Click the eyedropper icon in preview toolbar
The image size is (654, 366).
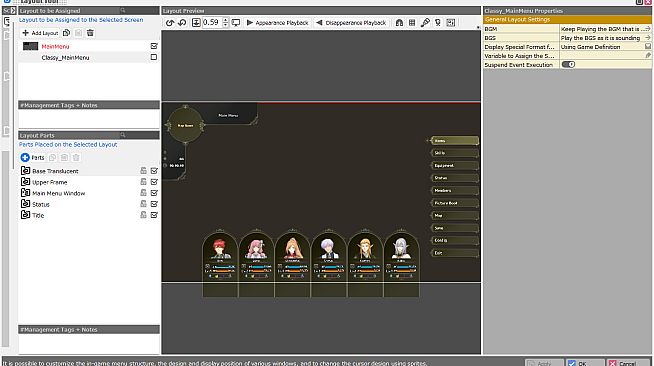click(x=425, y=23)
